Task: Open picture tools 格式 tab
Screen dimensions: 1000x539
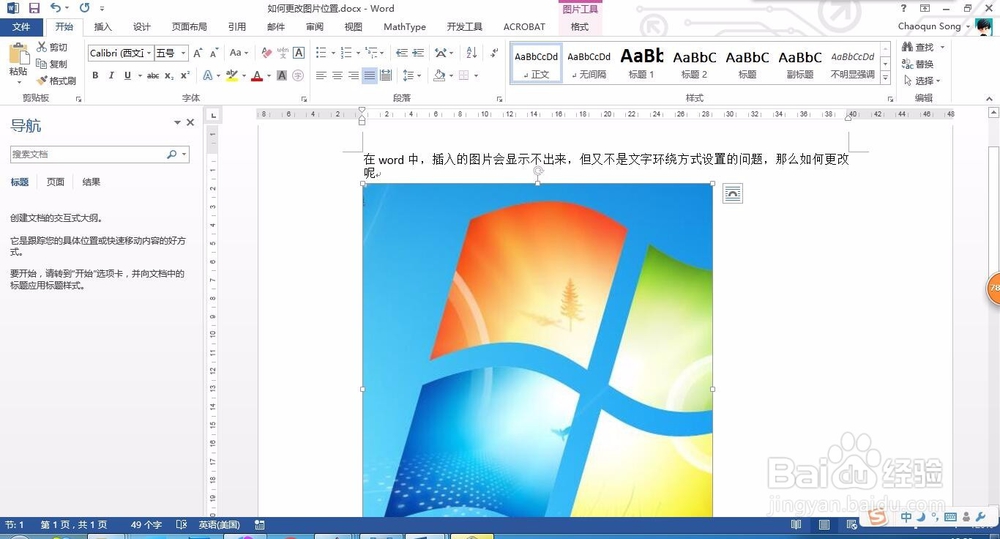Action: pyautogui.click(x=580, y=27)
